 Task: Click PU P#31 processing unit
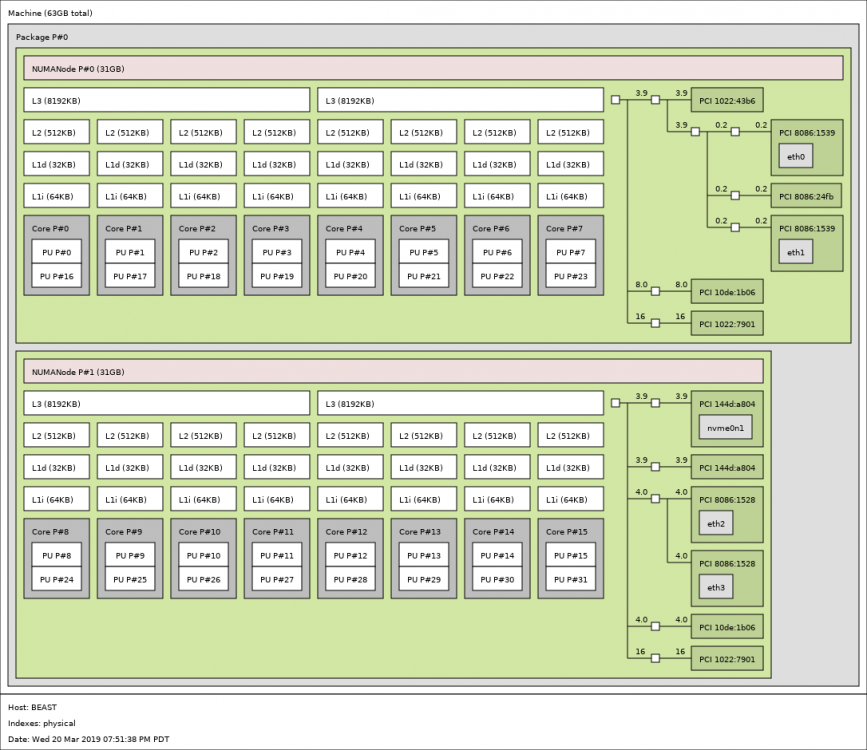pos(571,579)
